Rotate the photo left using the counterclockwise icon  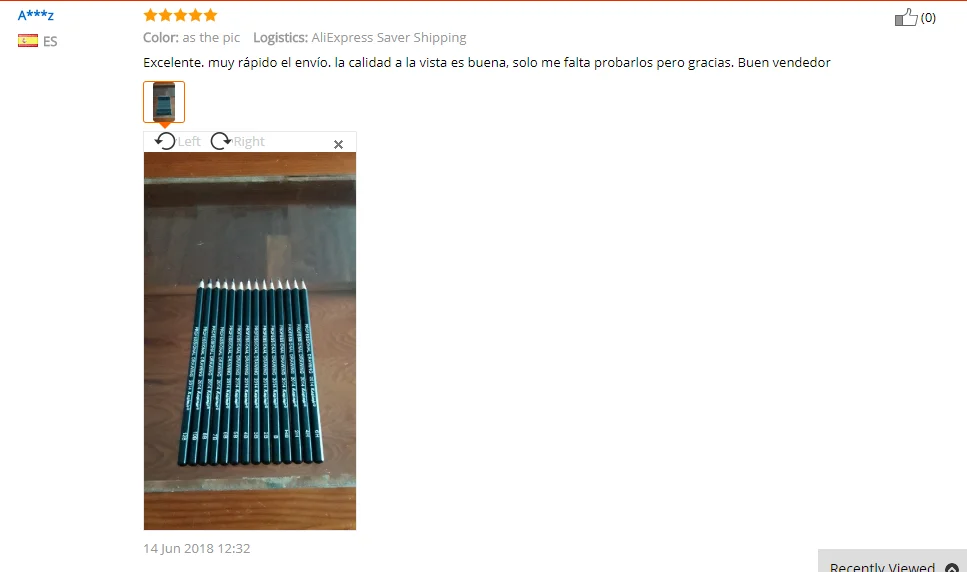click(165, 141)
